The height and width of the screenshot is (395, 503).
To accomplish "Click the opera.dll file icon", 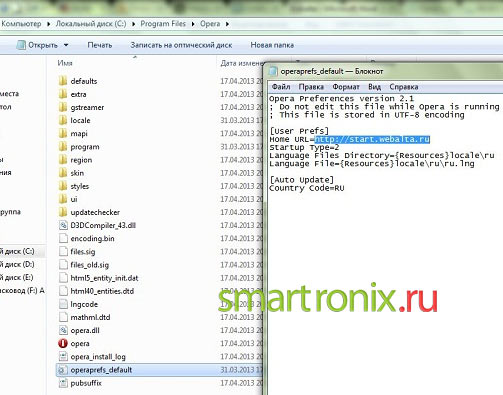I will [x=63, y=330].
